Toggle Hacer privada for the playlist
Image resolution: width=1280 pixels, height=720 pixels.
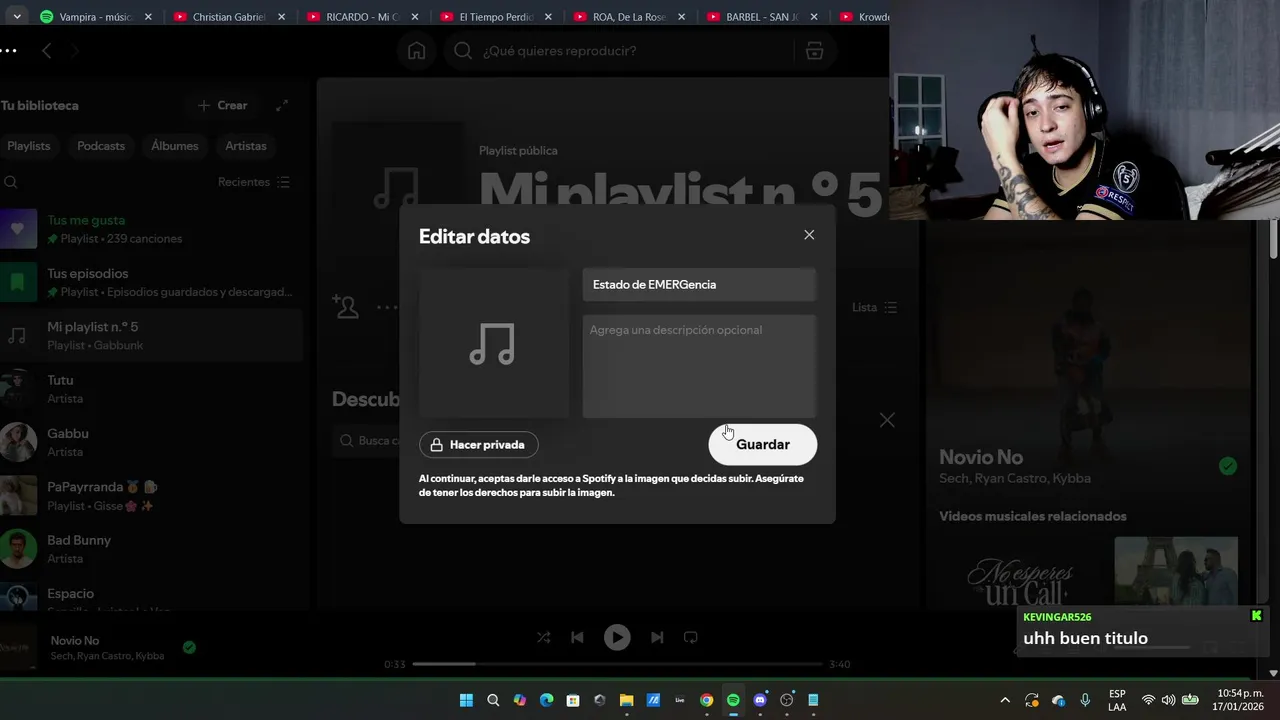point(479,445)
